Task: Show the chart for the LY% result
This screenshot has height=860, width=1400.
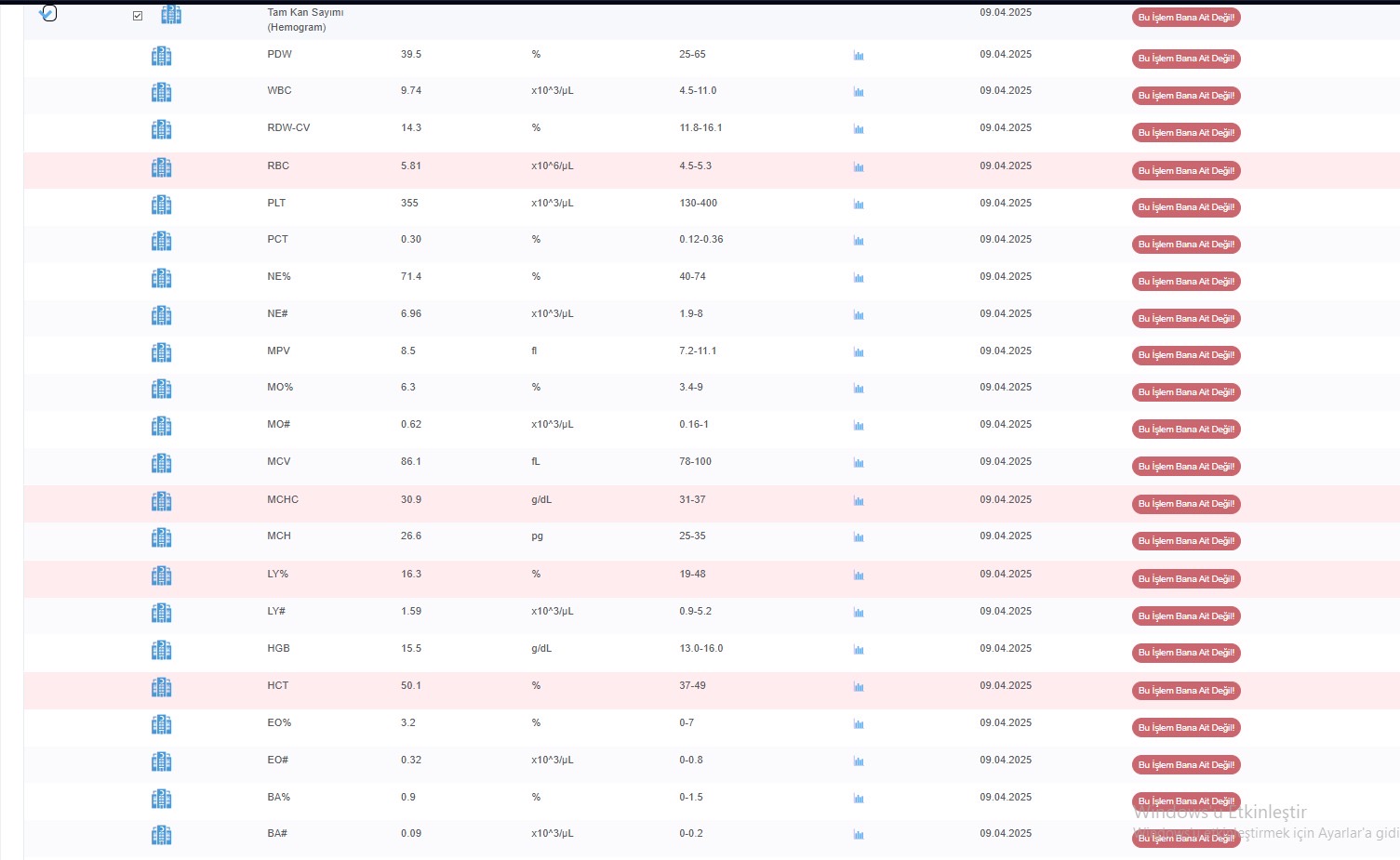Action: pyautogui.click(x=859, y=576)
